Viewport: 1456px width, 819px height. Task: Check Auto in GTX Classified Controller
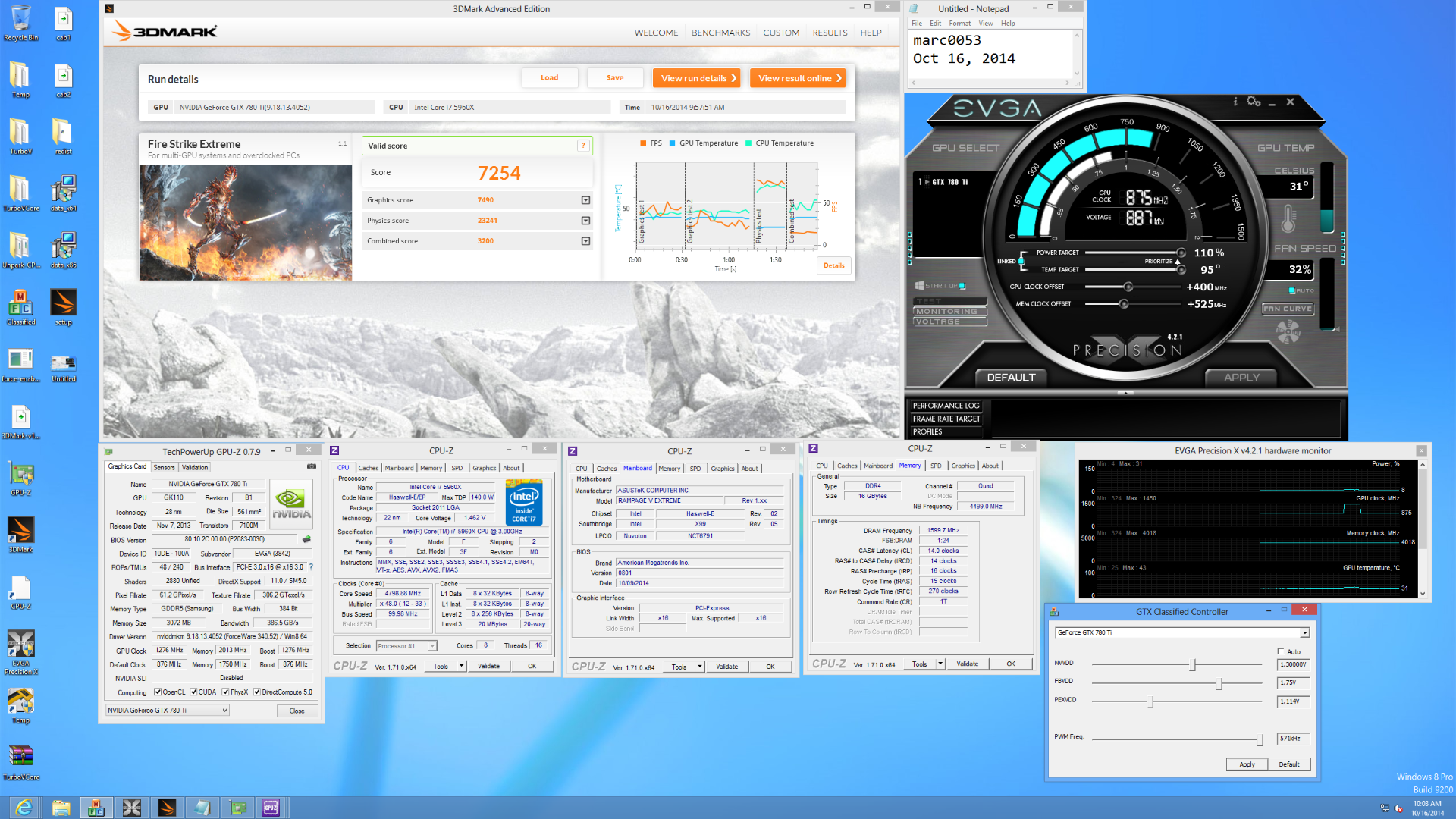(1281, 651)
